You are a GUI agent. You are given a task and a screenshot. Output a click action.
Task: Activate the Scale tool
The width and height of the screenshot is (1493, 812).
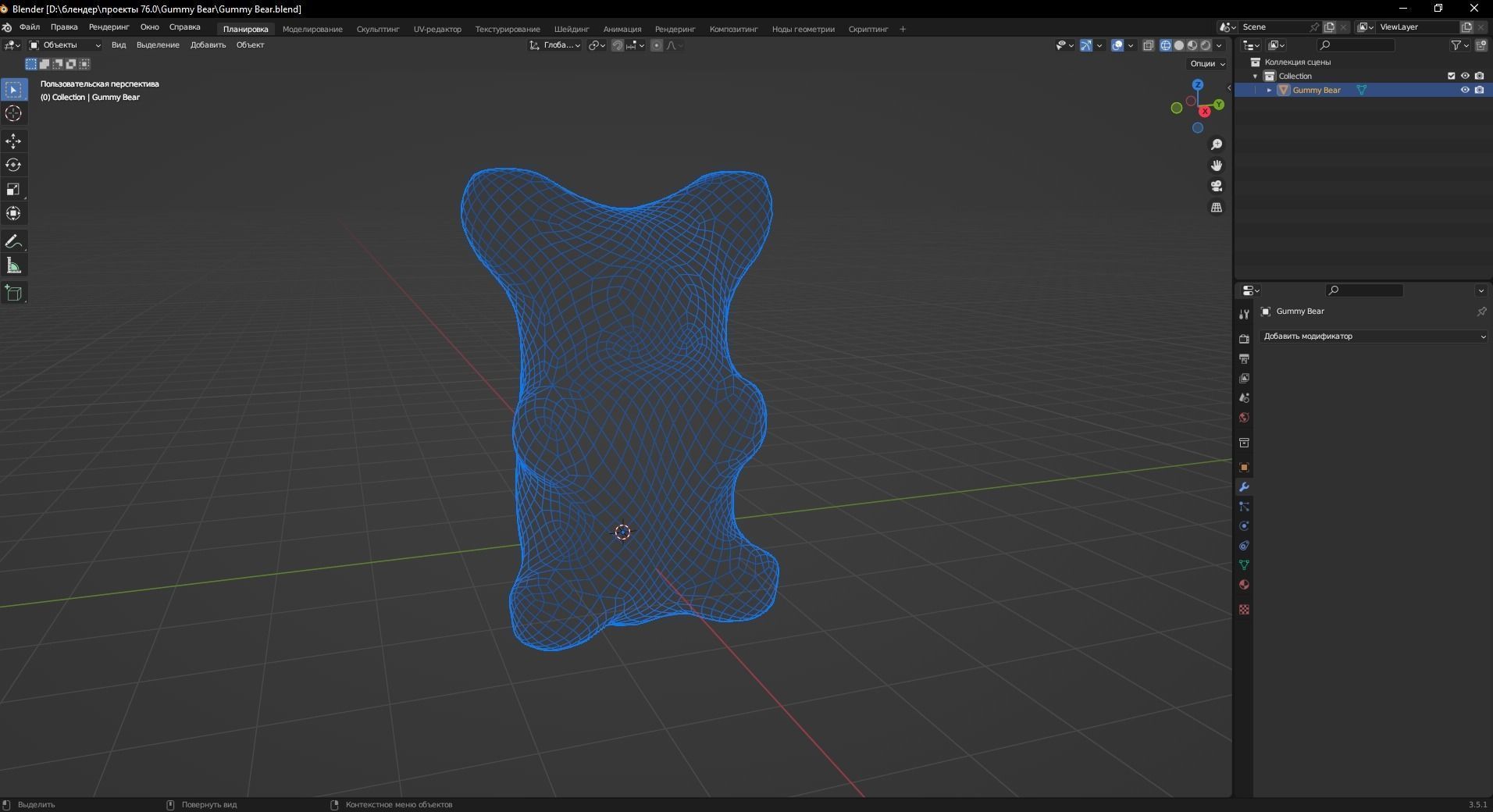13,189
